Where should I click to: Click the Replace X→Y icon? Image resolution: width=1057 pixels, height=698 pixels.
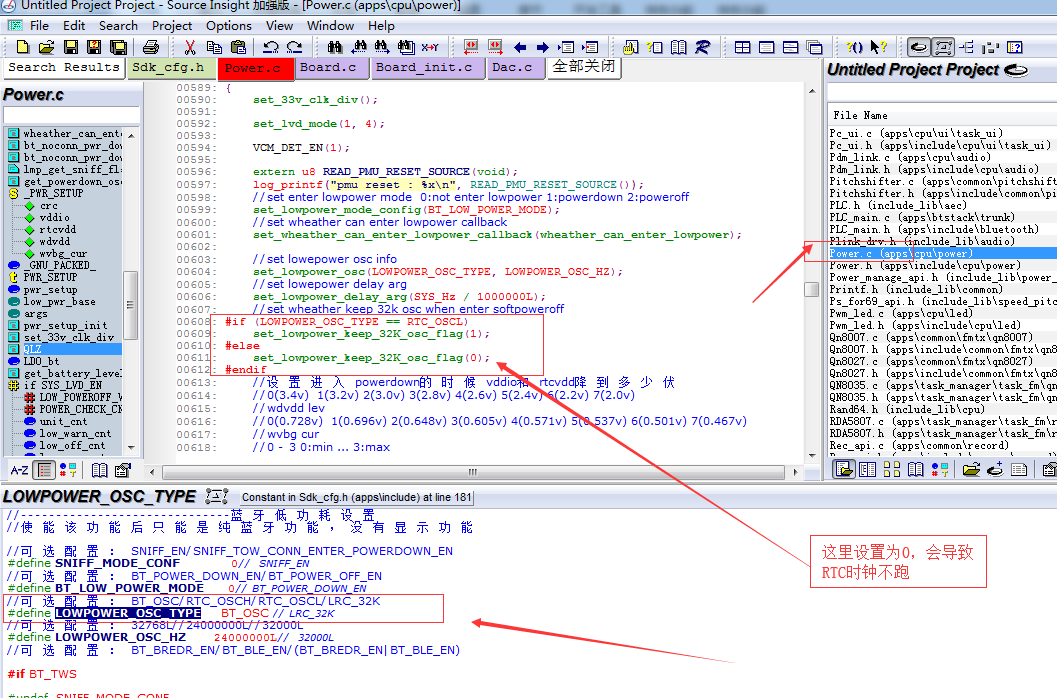430,47
